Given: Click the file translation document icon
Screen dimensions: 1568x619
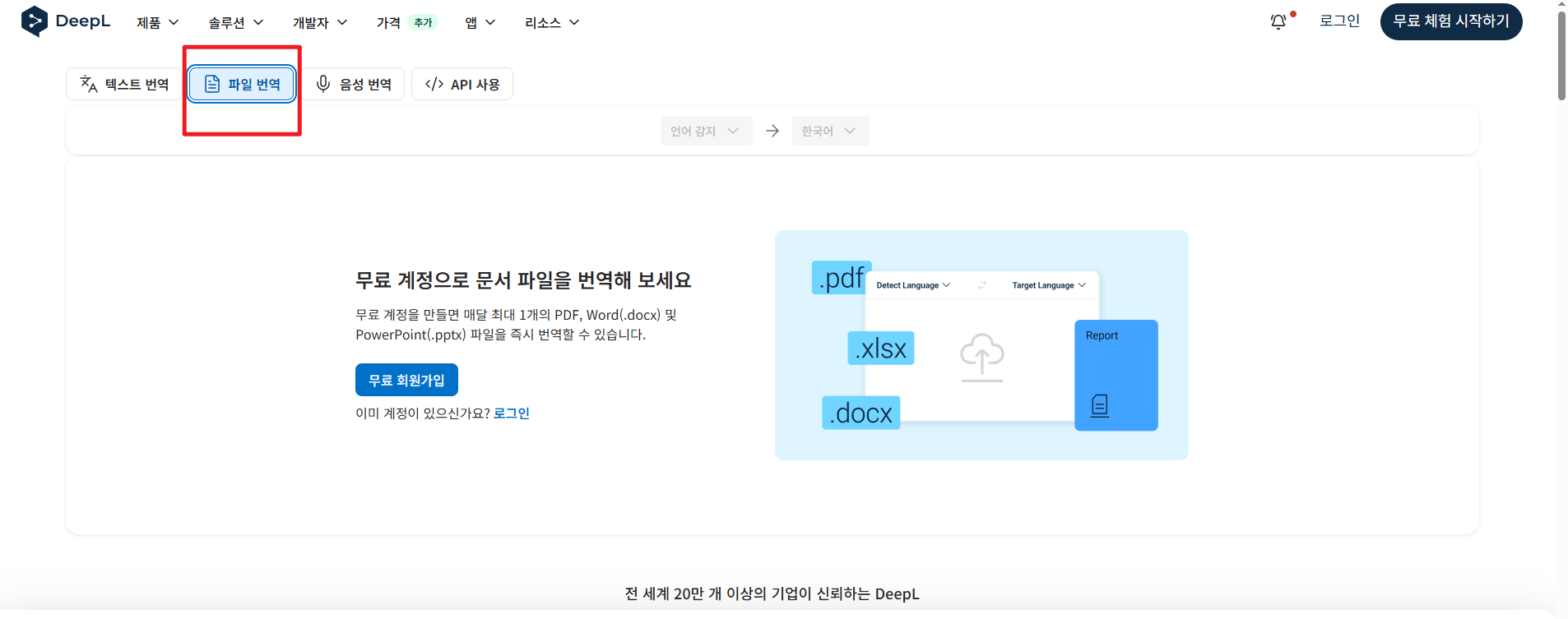Looking at the screenshot, I should (x=212, y=84).
